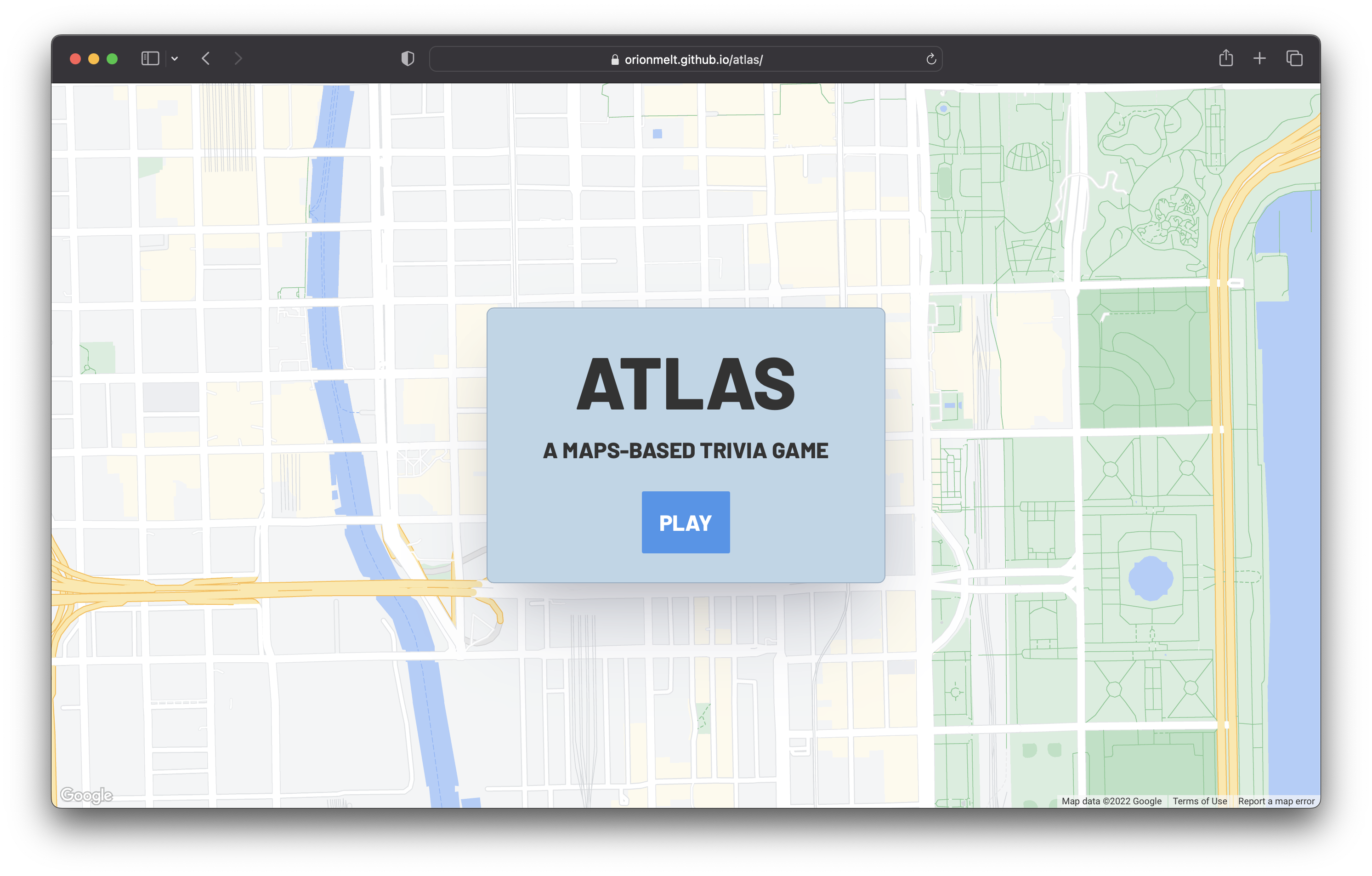
Task: Click the PLAY button
Action: [686, 522]
